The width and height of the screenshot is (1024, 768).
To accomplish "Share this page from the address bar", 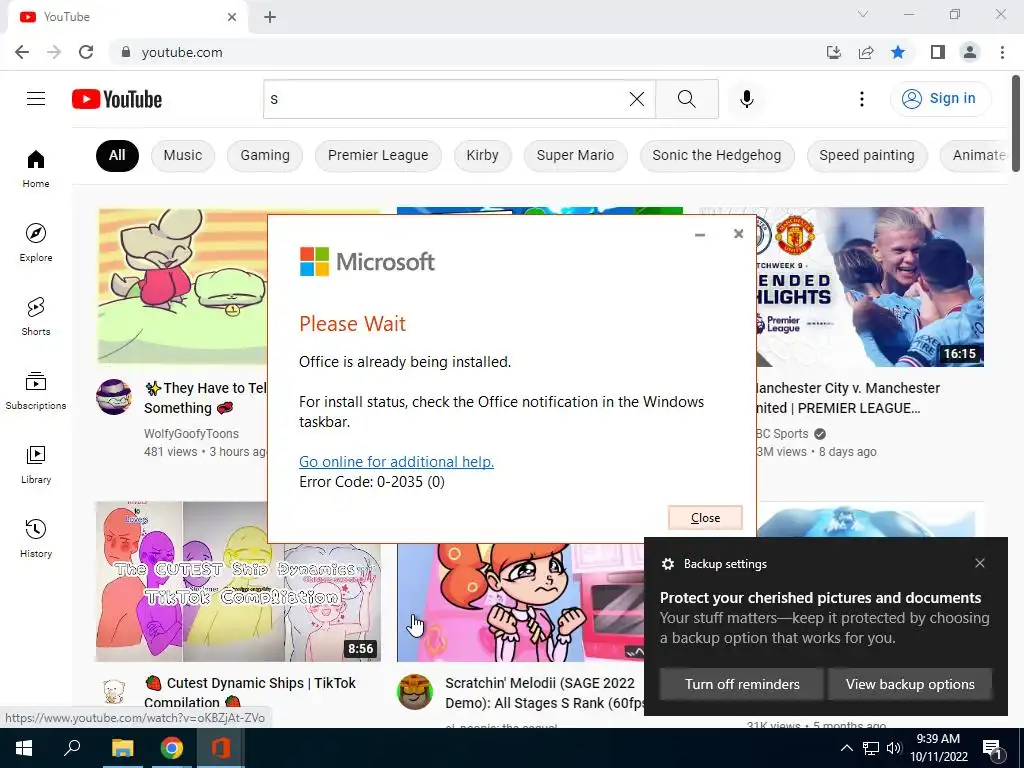I will pyautogui.click(x=866, y=52).
